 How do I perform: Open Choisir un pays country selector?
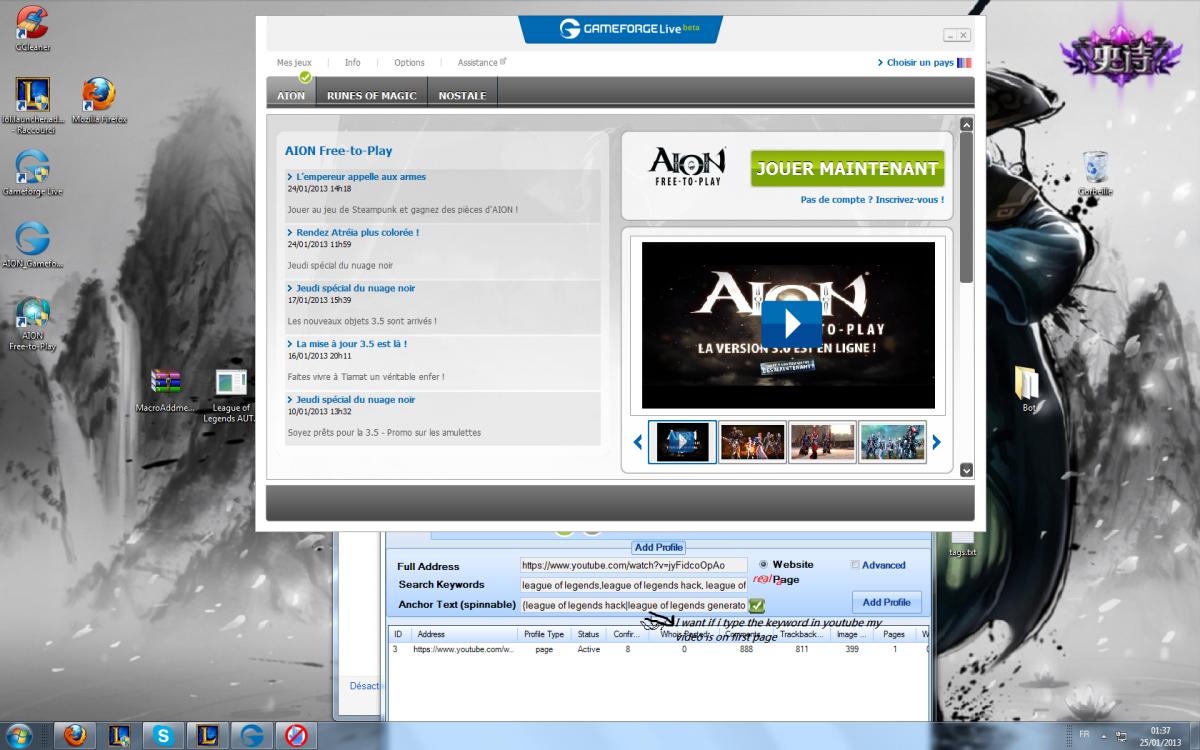tap(923, 63)
